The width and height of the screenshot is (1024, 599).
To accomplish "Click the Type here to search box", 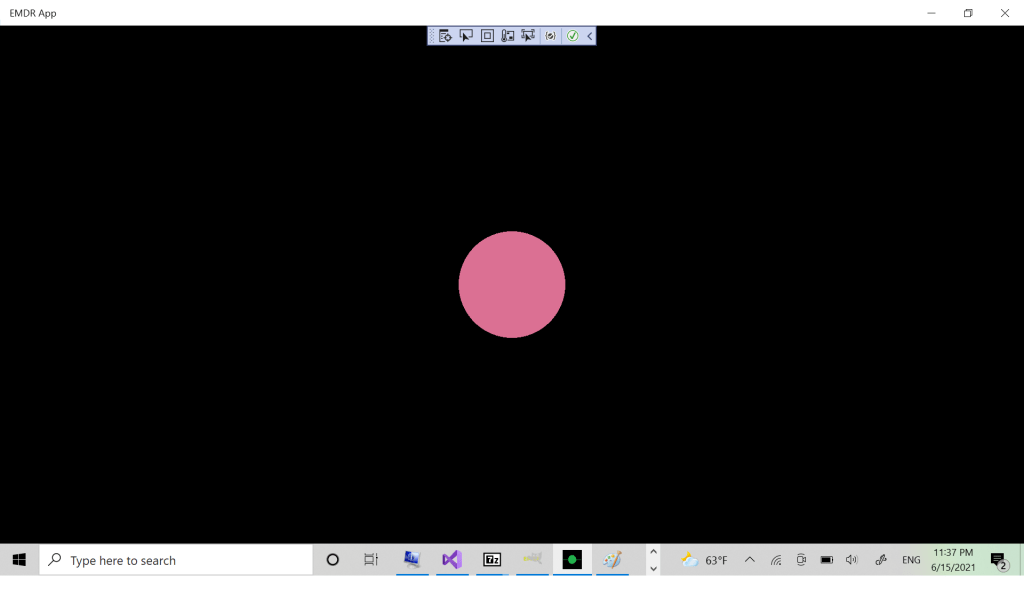I will (176, 560).
